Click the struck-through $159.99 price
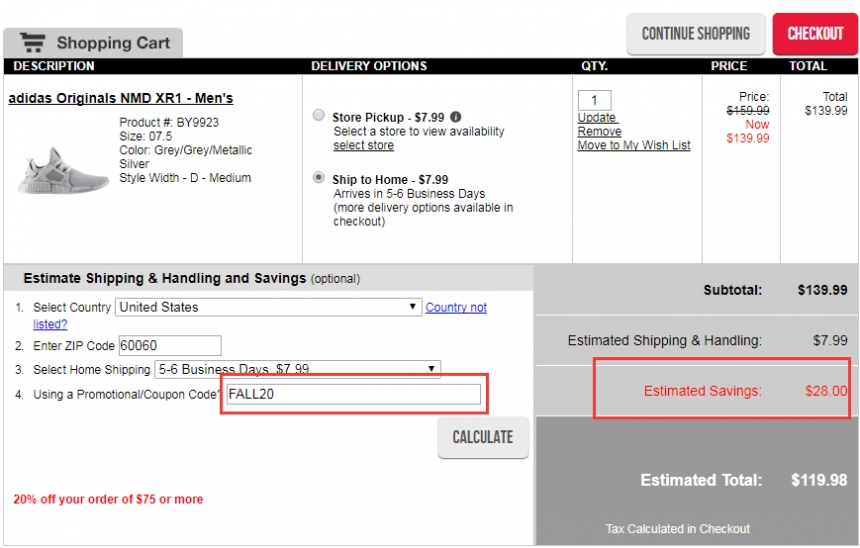Viewport: 860px width, 548px height. [x=748, y=110]
